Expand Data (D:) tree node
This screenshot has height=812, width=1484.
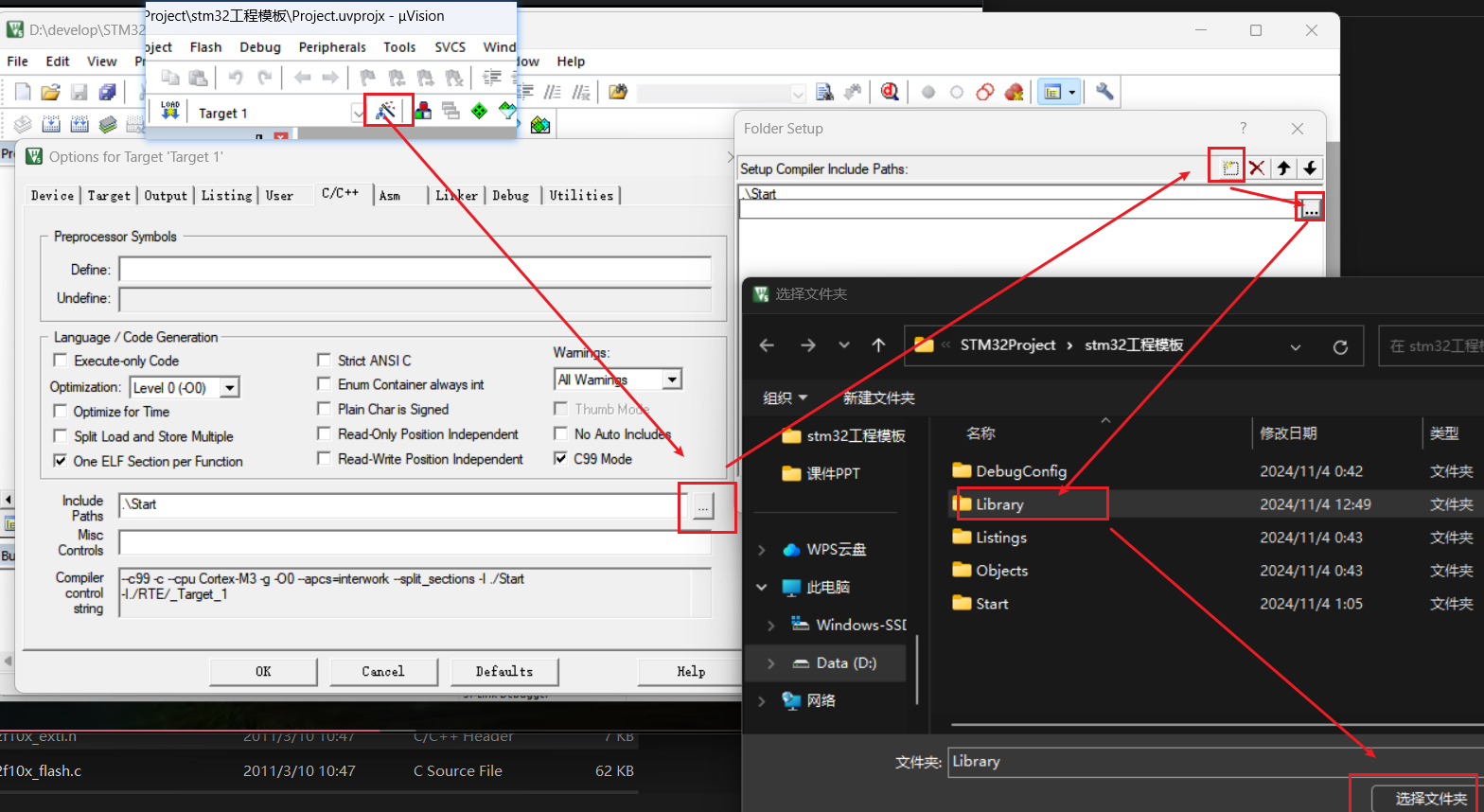(x=770, y=663)
